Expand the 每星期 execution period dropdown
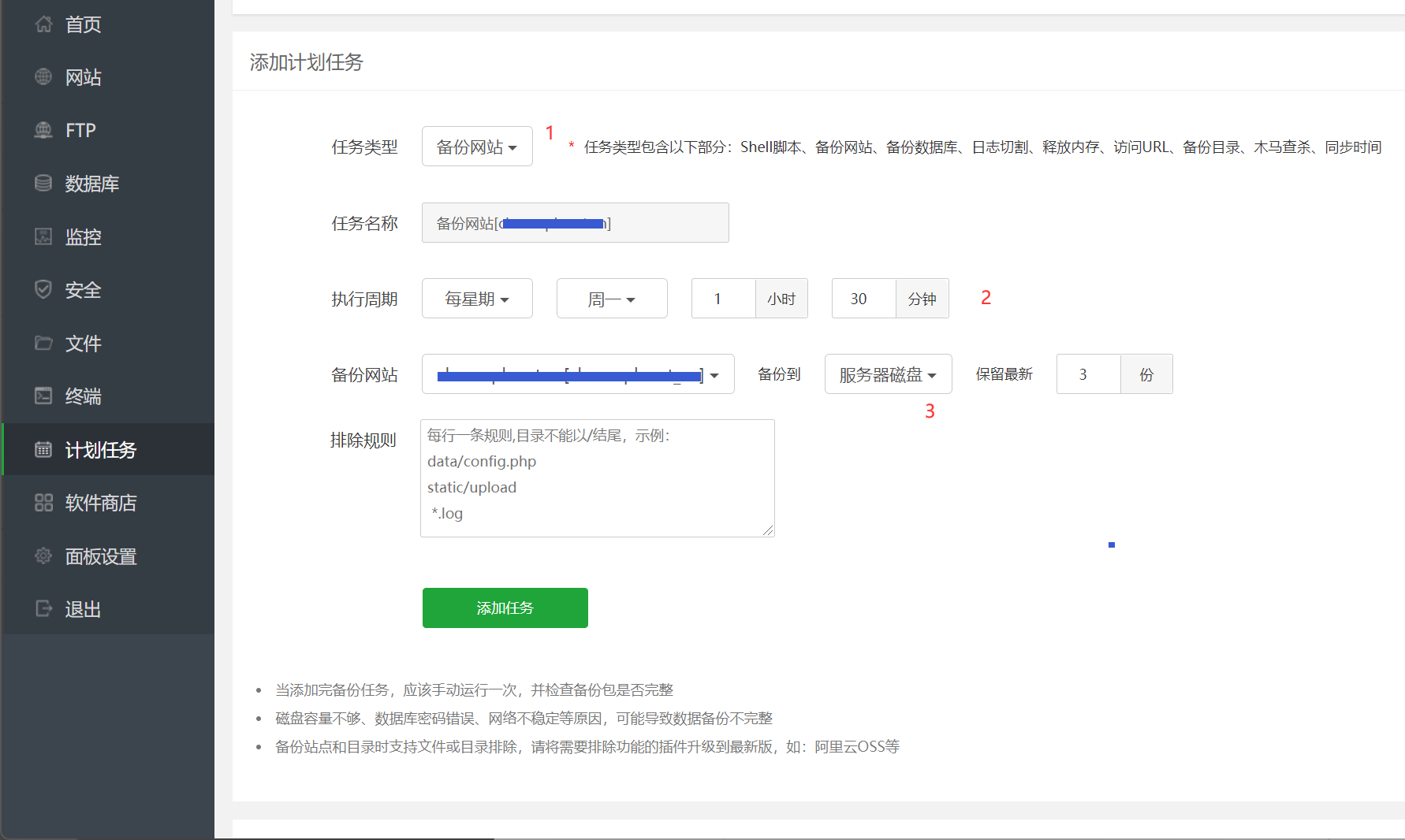Viewport: 1405px width, 840px height. coord(476,298)
